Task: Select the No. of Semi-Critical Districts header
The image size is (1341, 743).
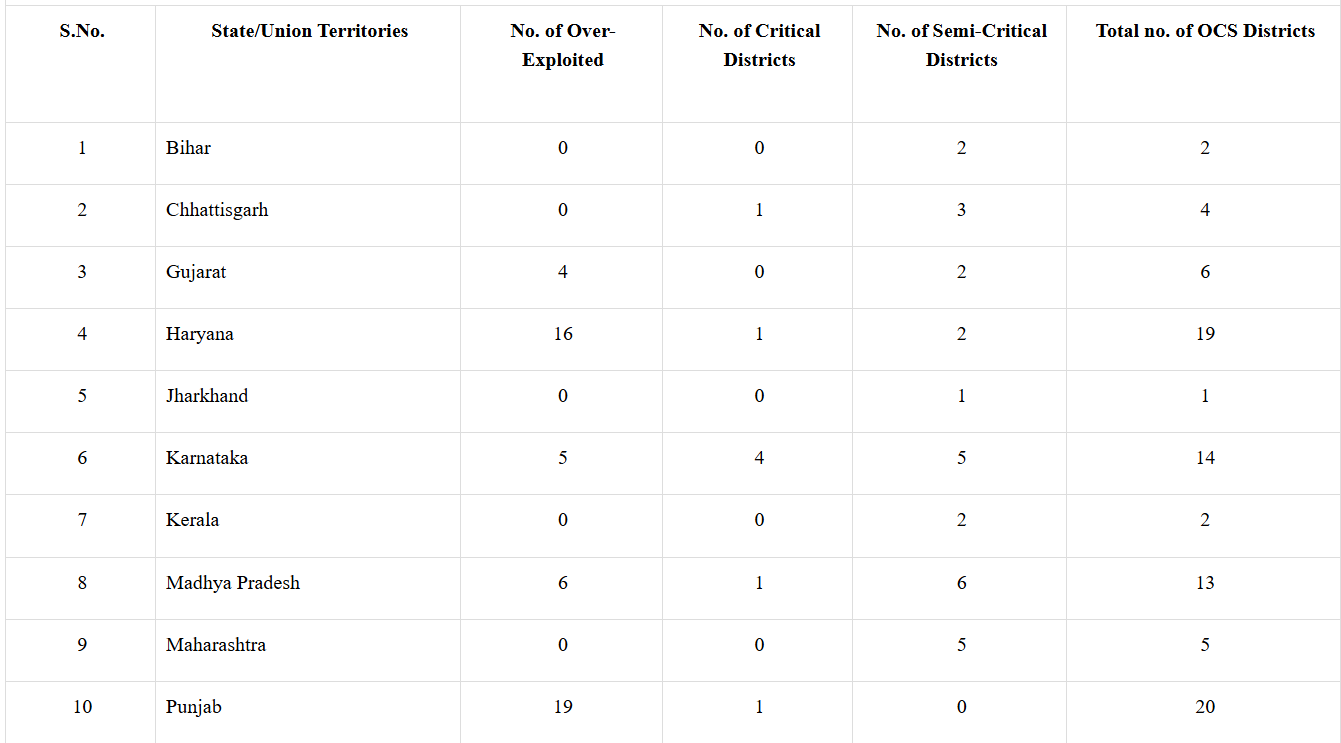Action: click(x=961, y=45)
